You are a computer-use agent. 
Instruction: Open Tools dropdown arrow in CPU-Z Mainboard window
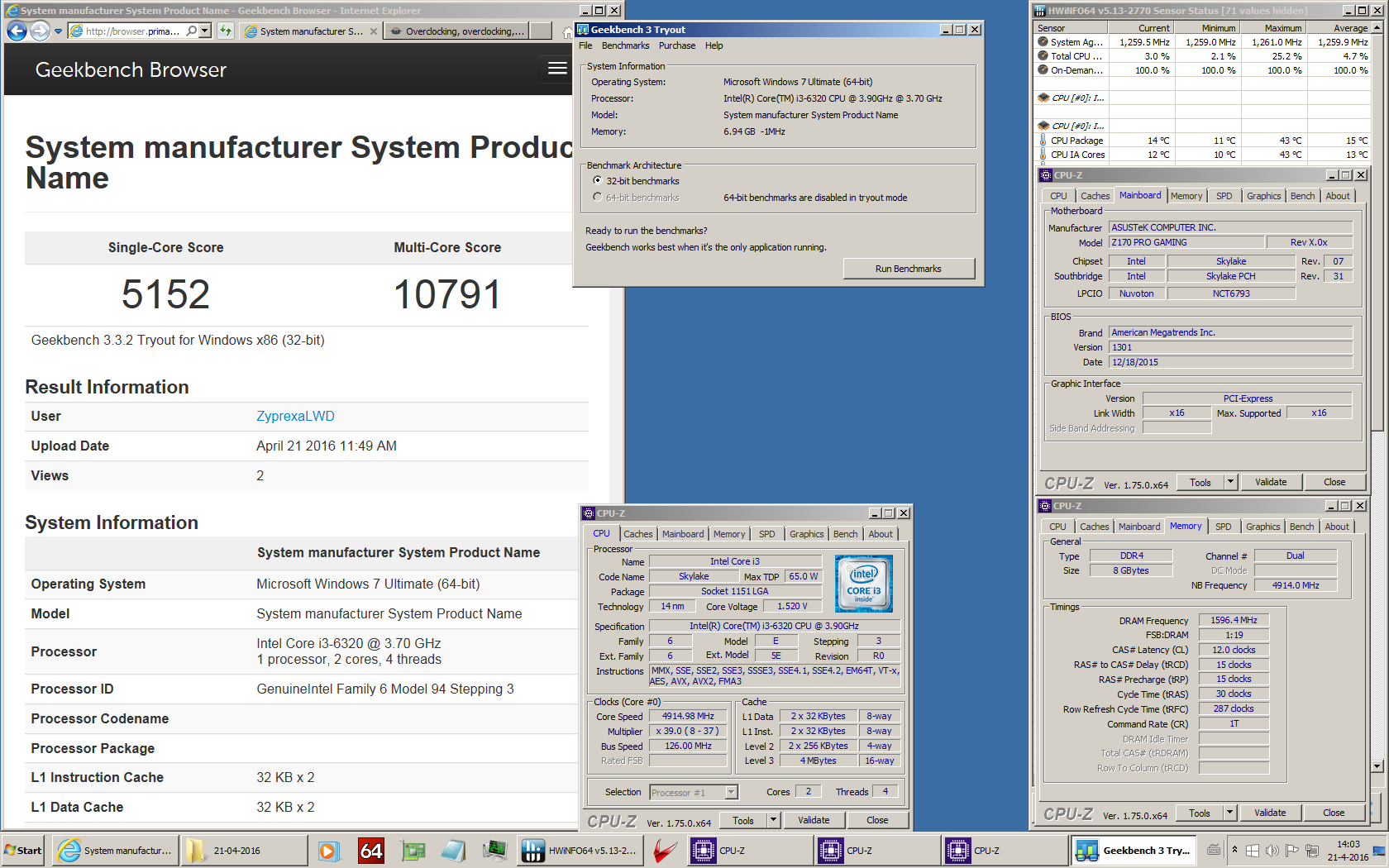coord(1230,482)
